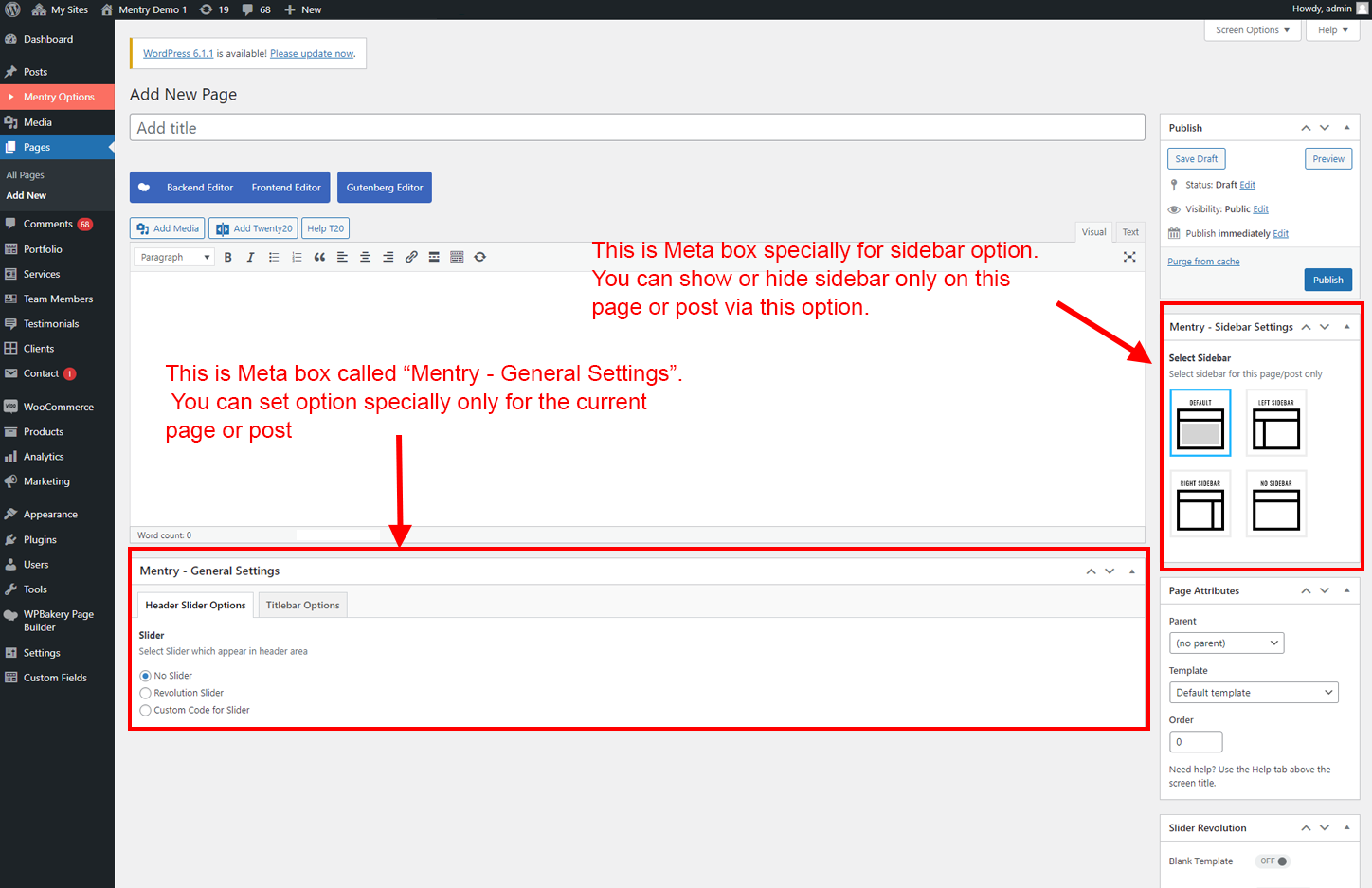The width and height of the screenshot is (1372, 888).
Task: Switch editor to the Text tab
Action: (1130, 232)
